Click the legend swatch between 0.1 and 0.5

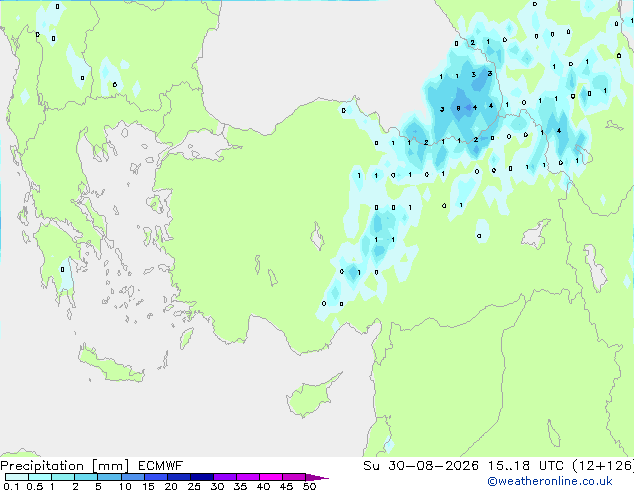coord(17,477)
